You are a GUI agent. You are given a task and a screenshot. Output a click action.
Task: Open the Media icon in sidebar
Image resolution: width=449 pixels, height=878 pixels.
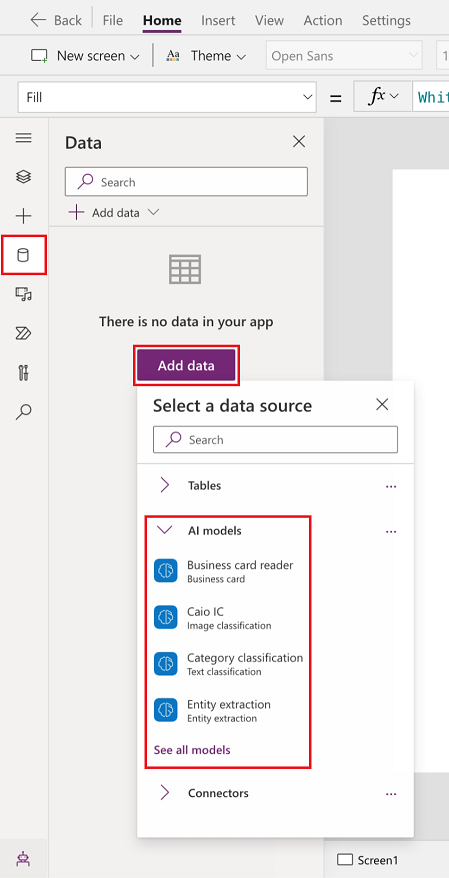[24, 294]
